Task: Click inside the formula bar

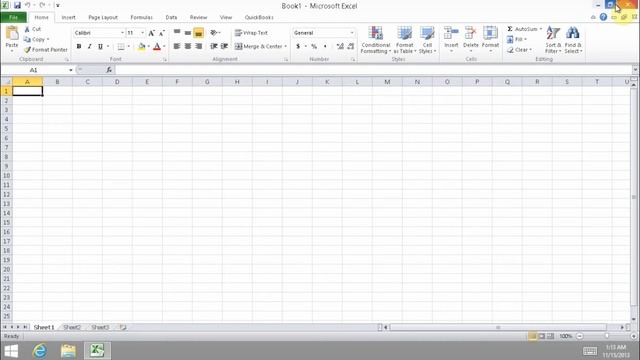Action: click(x=373, y=70)
